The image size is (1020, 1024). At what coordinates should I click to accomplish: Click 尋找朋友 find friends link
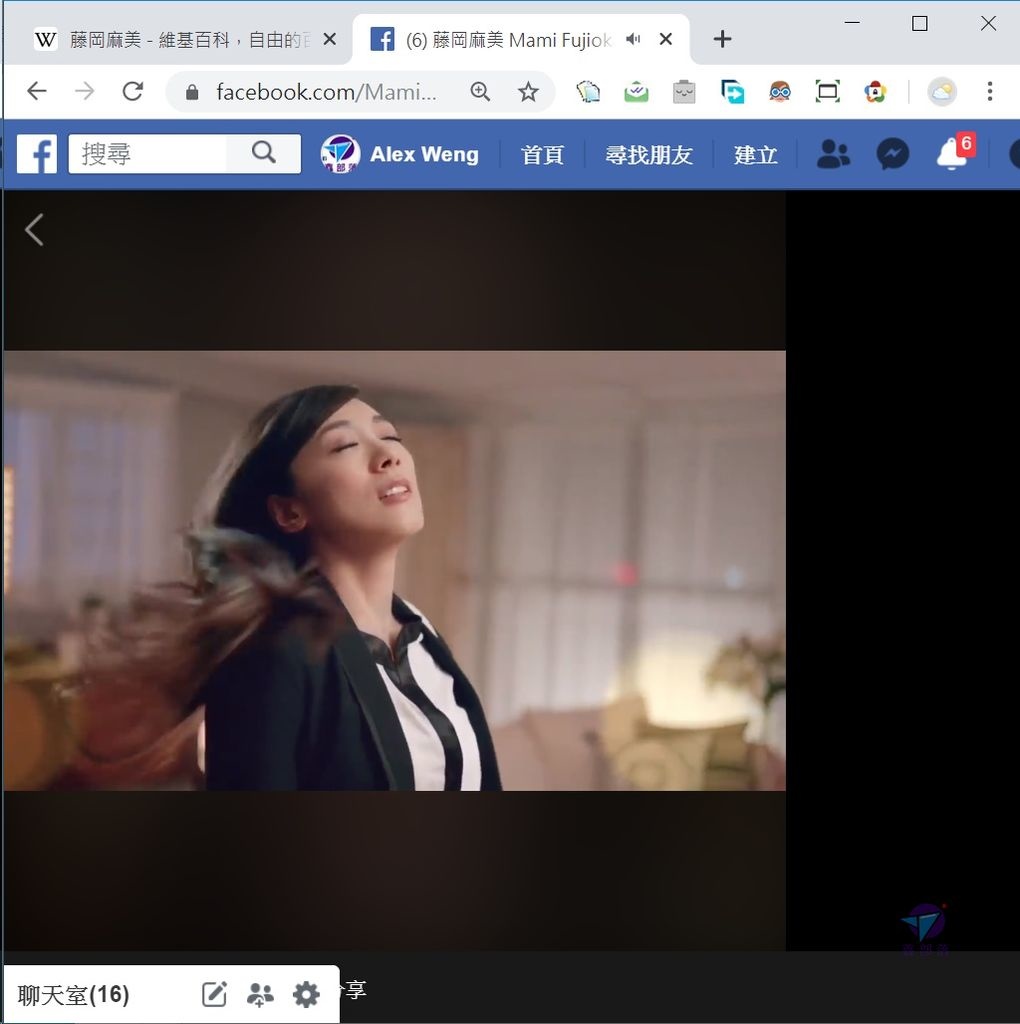click(649, 155)
